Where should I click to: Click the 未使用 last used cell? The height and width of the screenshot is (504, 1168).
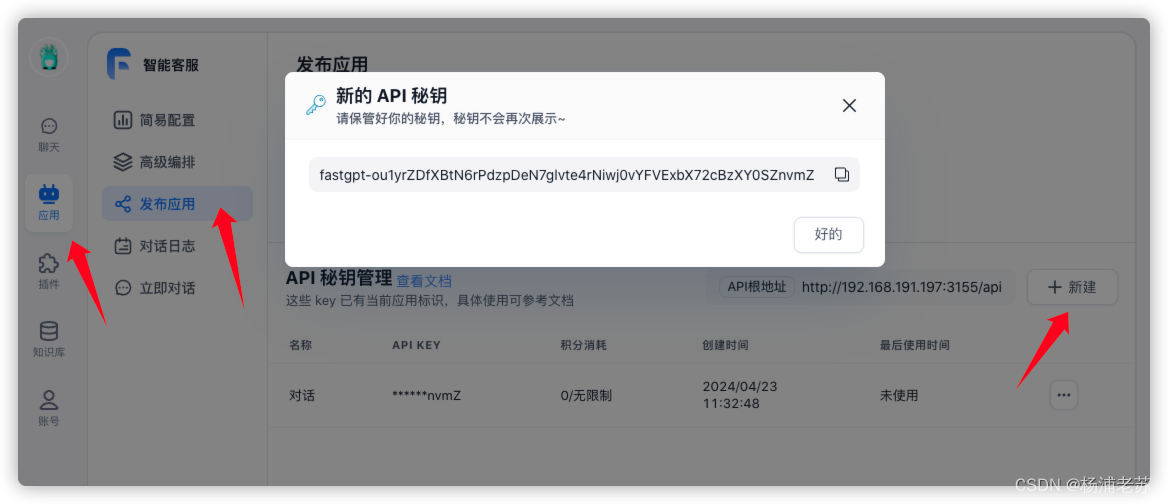(899, 395)
